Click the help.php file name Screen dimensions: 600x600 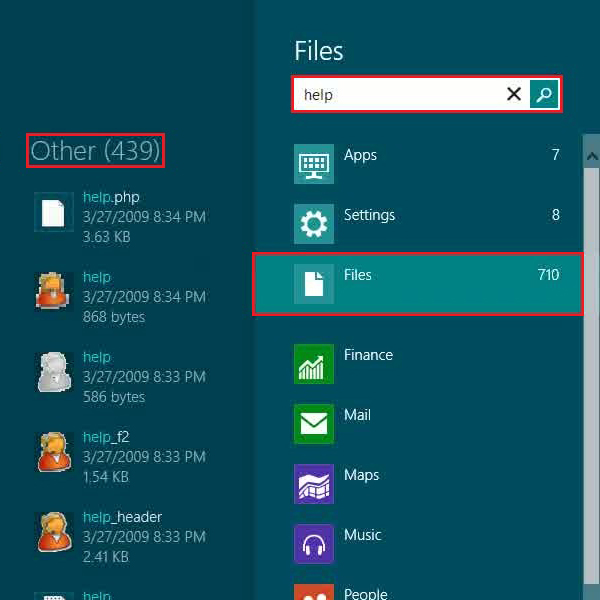[x=111, y=197]
